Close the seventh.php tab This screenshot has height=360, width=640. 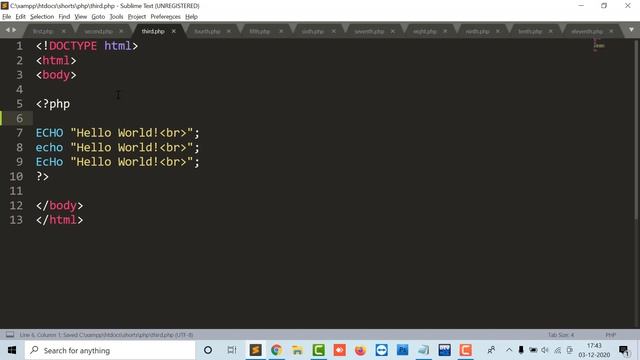(x=393, y=31)
